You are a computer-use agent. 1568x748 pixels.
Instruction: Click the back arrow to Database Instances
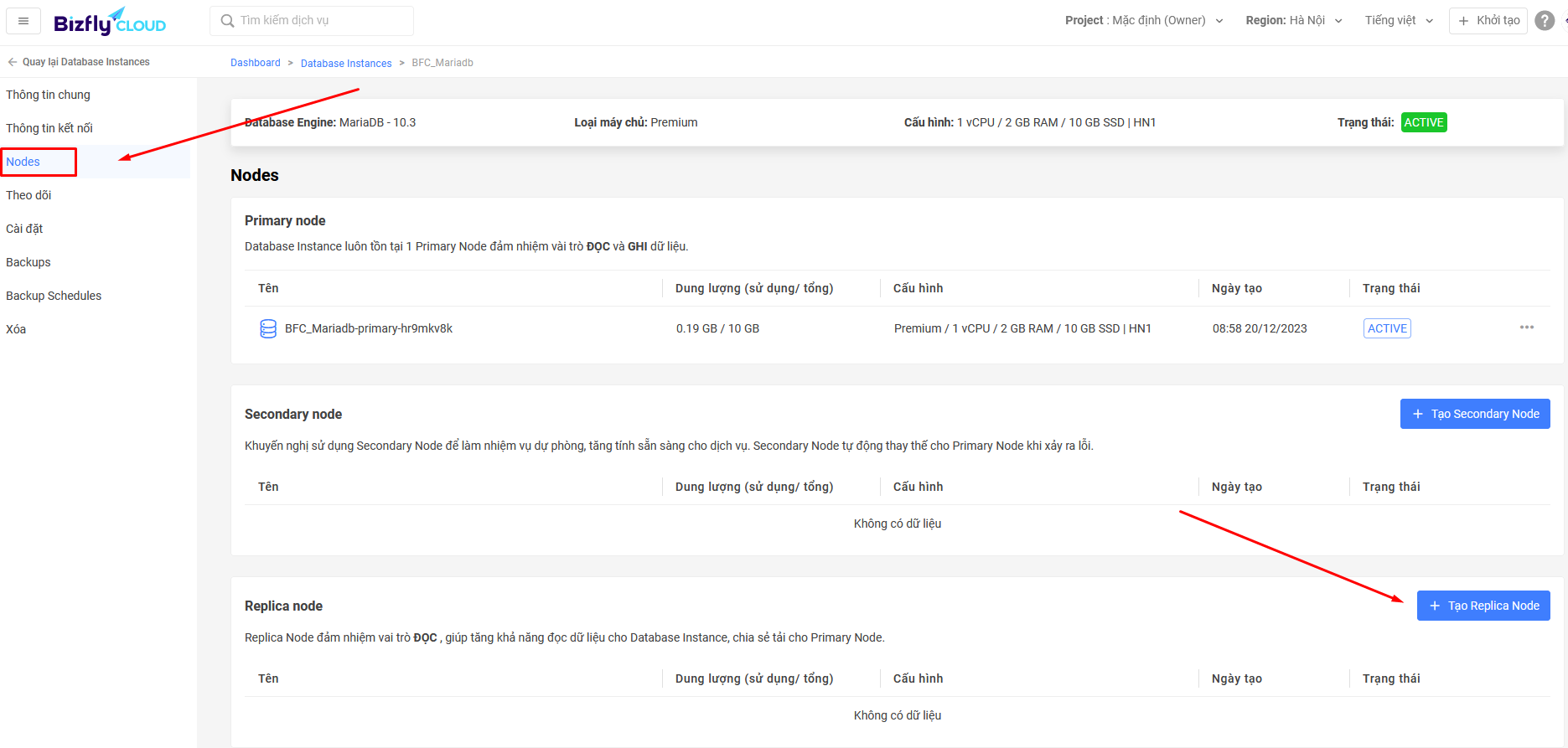tap(13, 62)
